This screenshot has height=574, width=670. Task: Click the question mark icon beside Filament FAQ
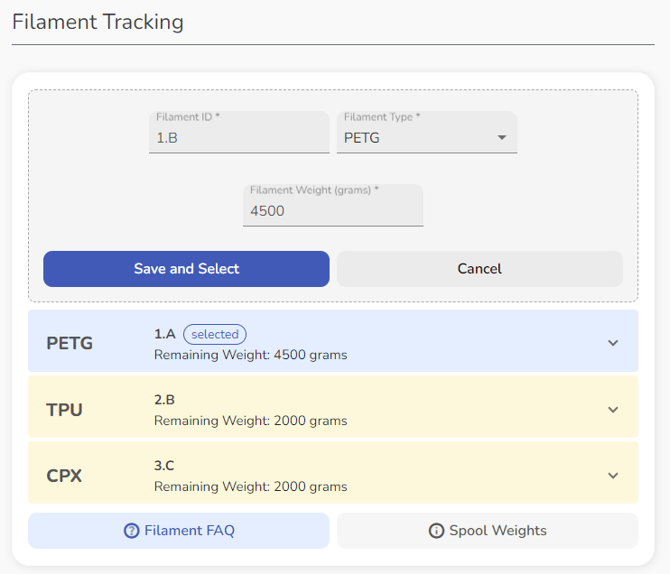131,531
